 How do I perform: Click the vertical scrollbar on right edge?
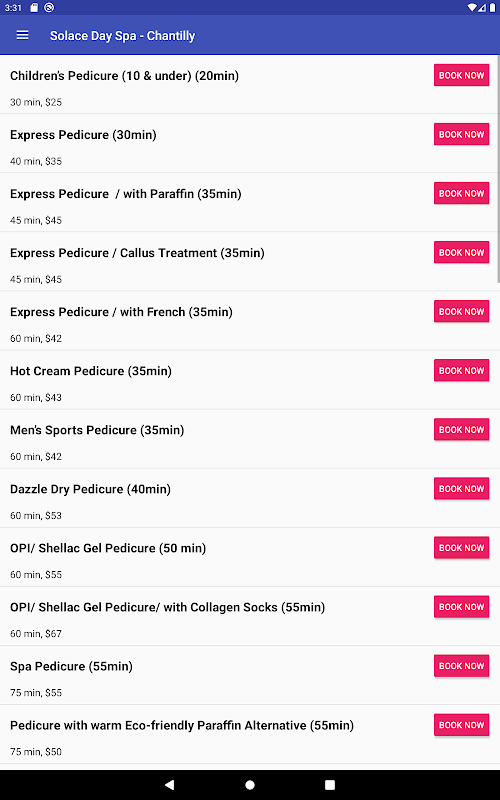coord(498,168)
